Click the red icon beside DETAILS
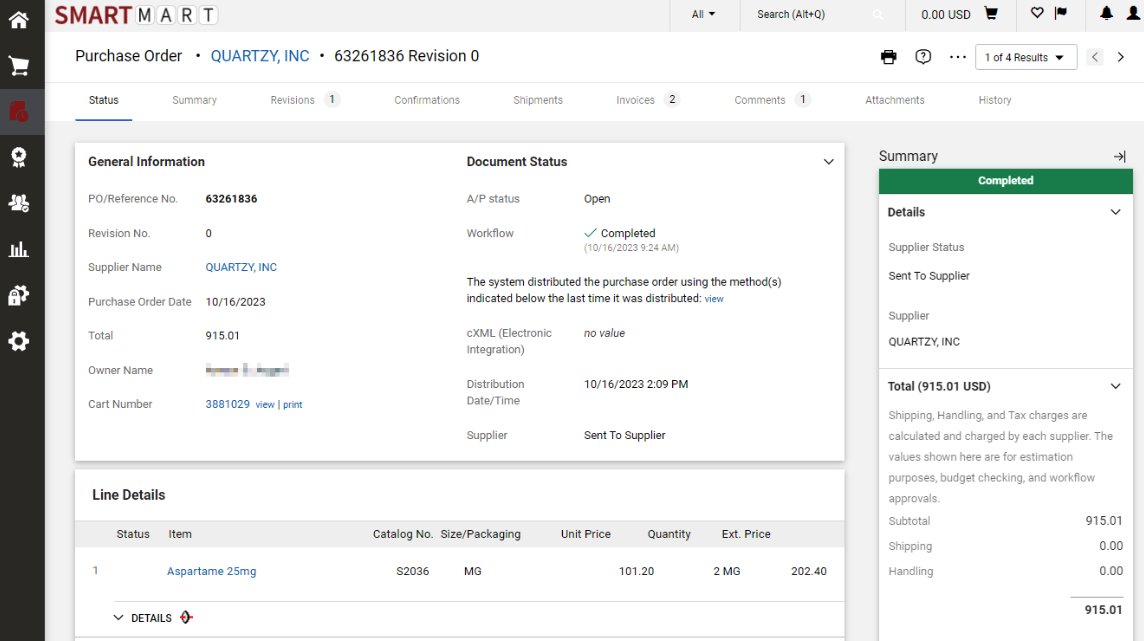This screenshot has height=641, width=1144. point(186,618)
